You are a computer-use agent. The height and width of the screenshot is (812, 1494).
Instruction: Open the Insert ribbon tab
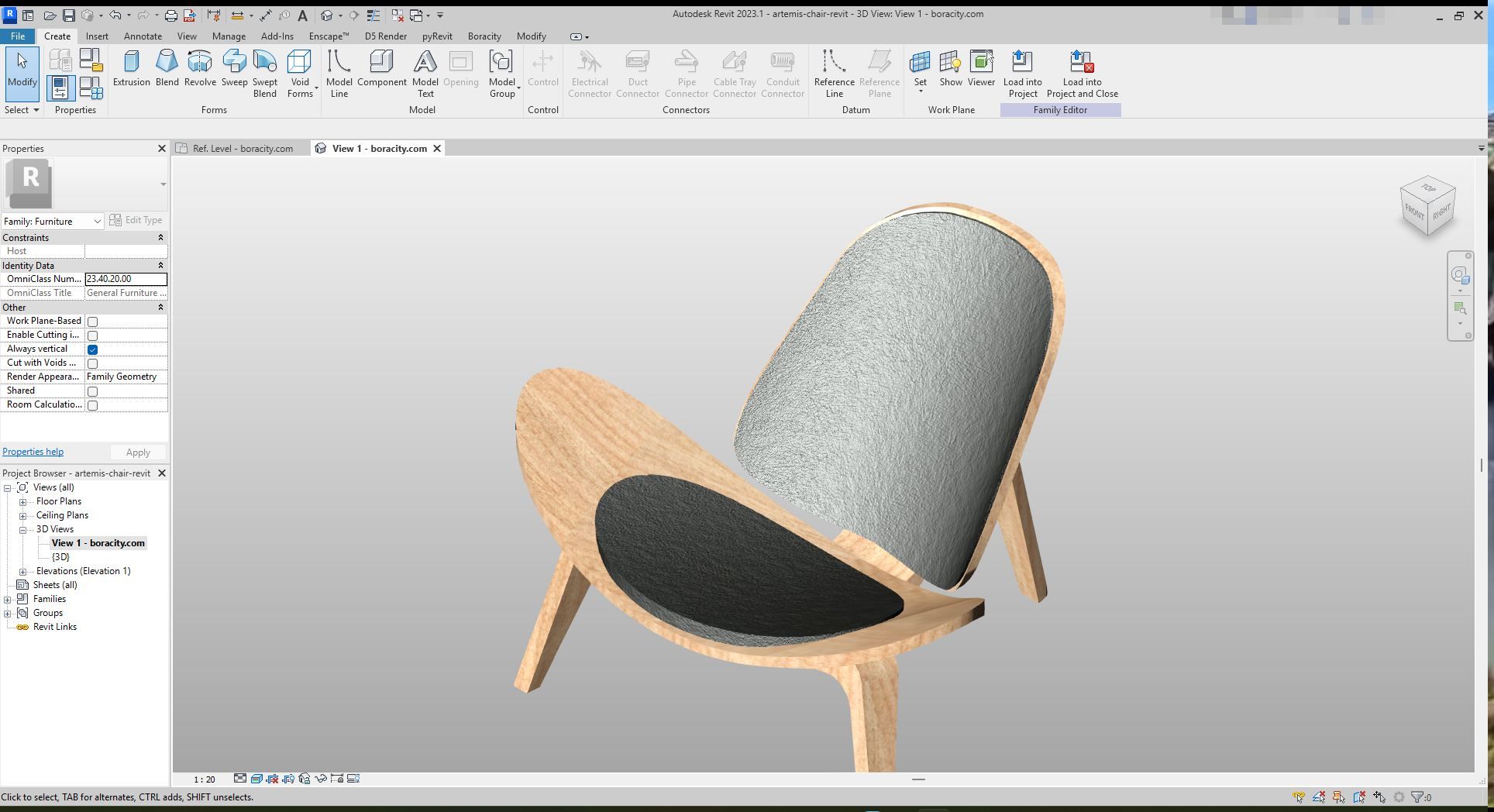pos(97,36)
